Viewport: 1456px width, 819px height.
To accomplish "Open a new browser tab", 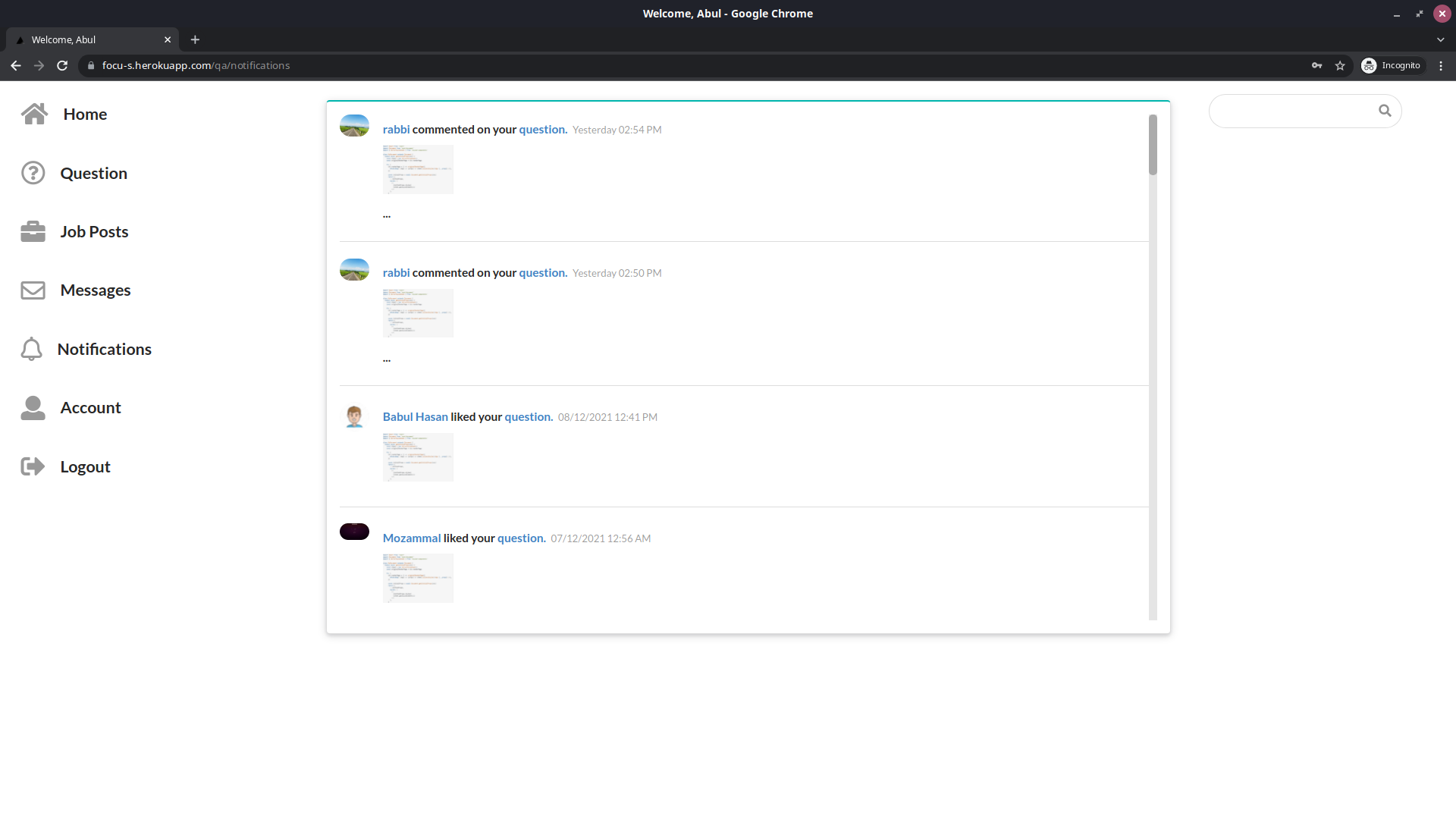I will pos(195,39).
